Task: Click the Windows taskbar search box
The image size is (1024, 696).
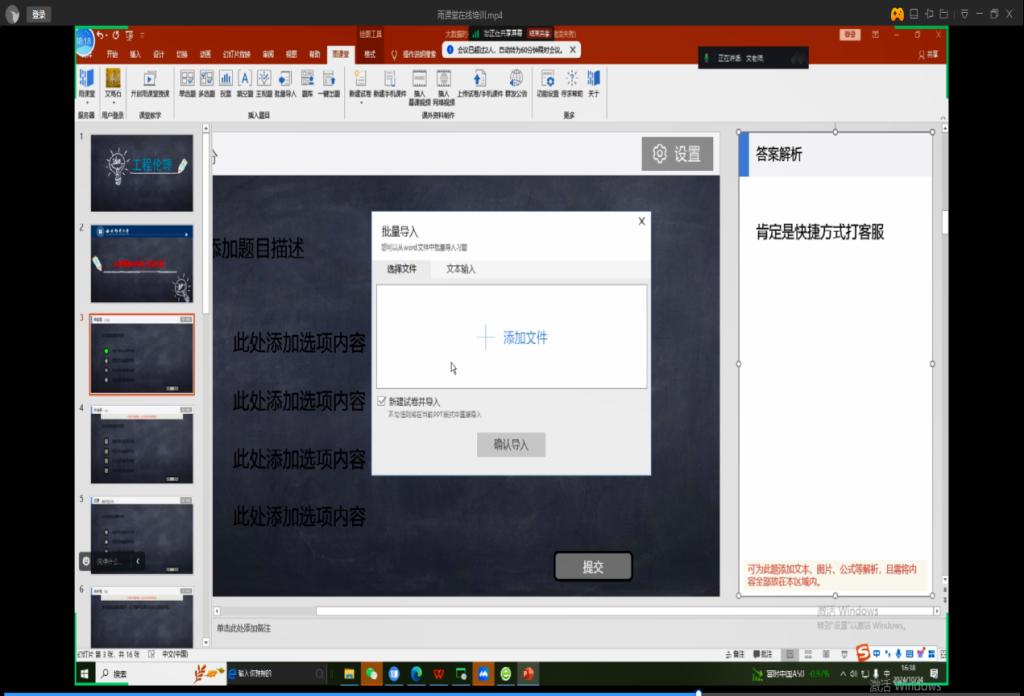Action: pos(160,674)
